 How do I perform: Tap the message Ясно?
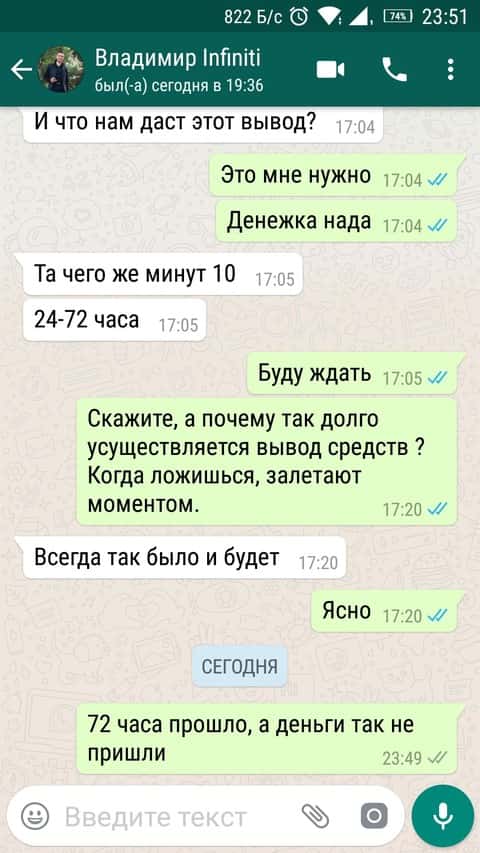pyautogui.click(x=384, y=611)
